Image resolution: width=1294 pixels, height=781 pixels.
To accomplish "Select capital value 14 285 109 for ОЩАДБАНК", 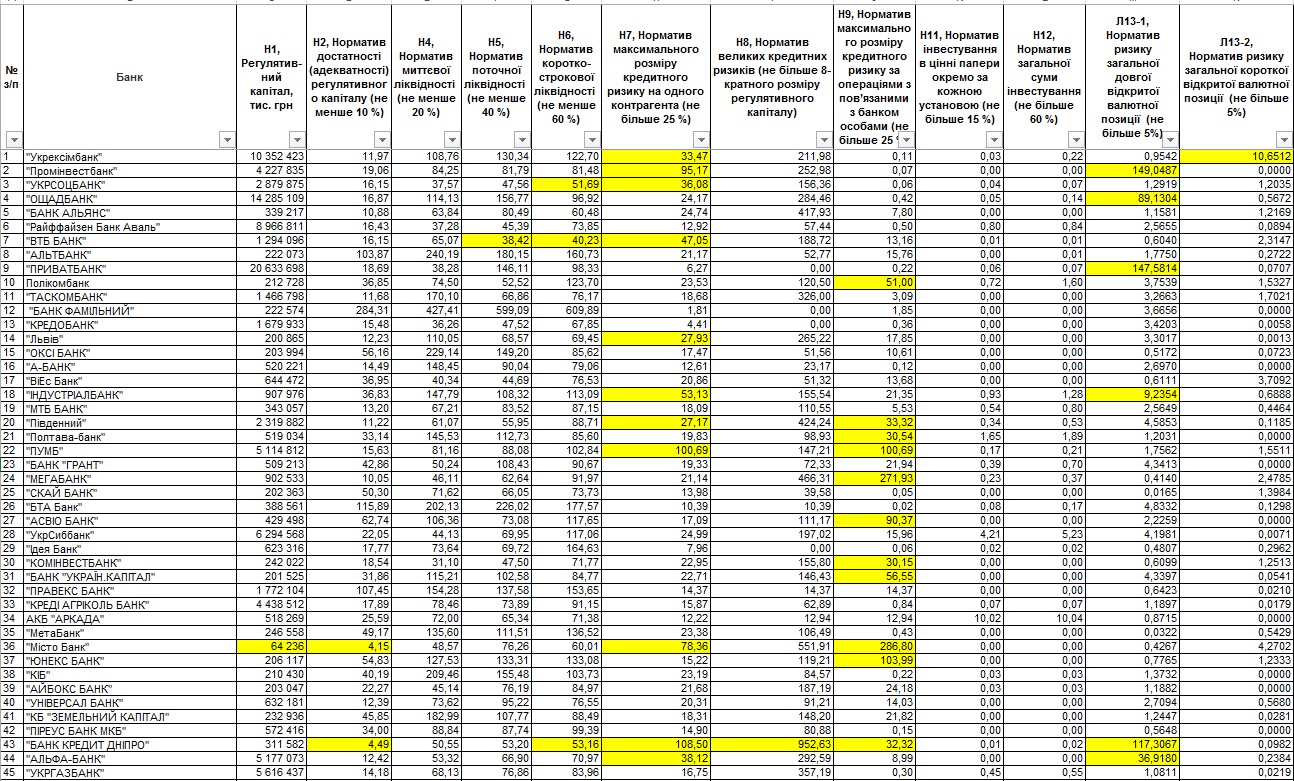I will click(271, 199).
